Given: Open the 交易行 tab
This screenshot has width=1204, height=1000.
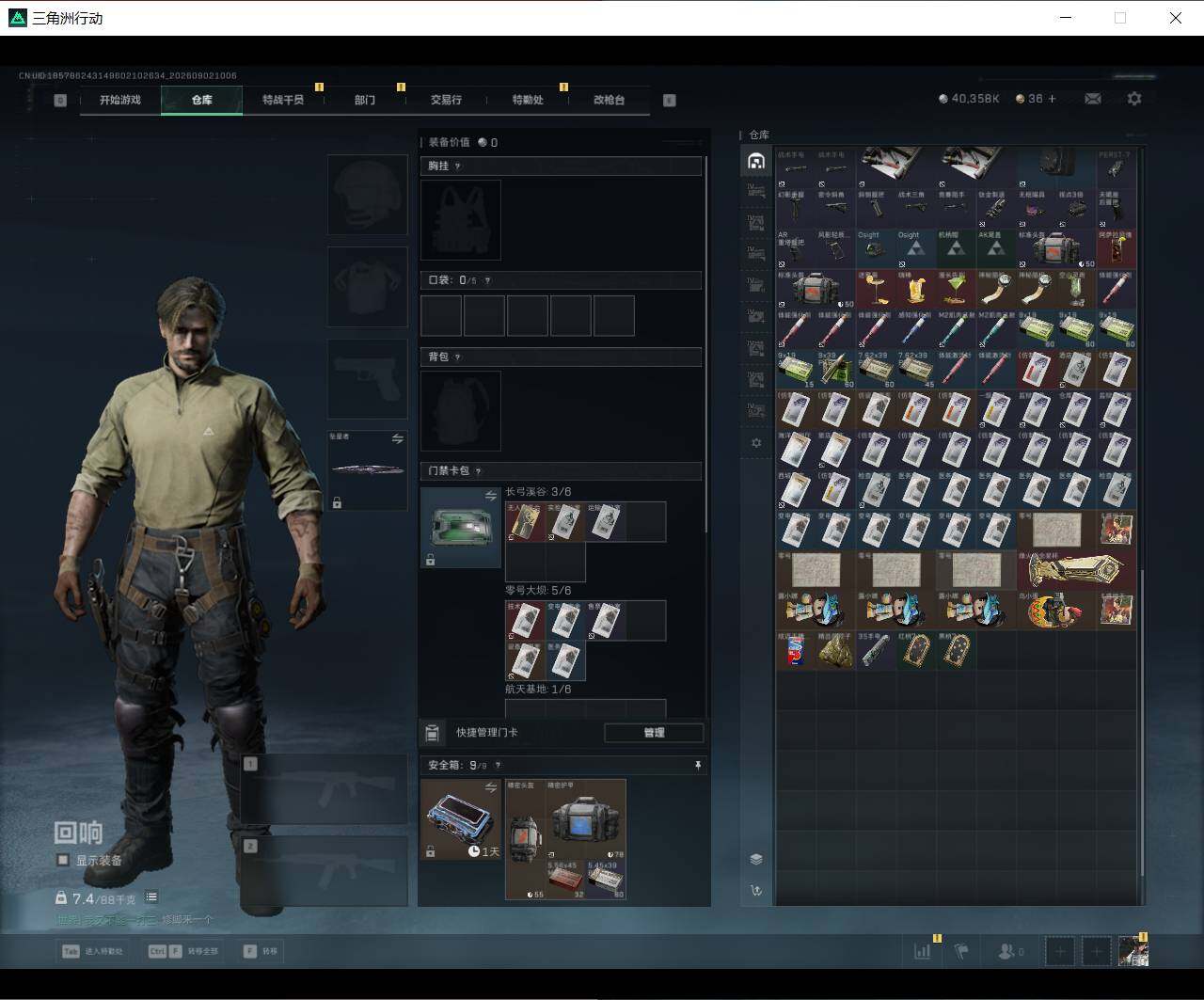Looking at the screenshot, I should [x=446, y=100].
